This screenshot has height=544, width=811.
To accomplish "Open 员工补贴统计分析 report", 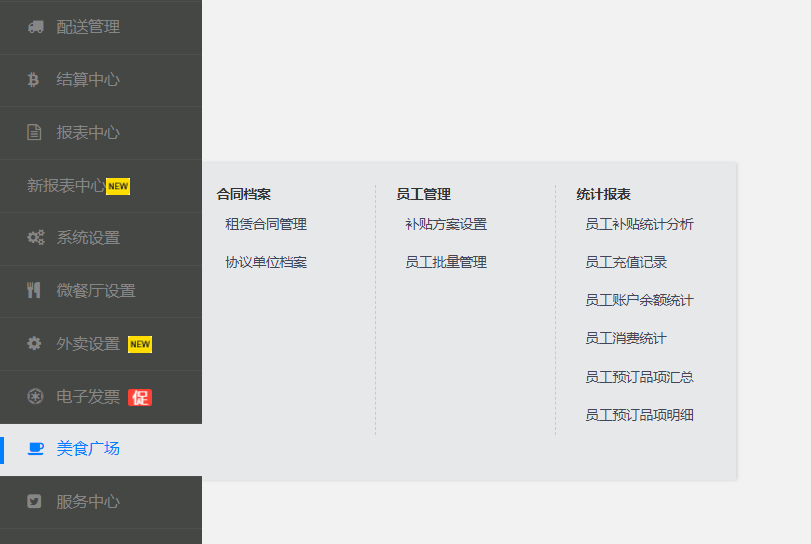I will tap(639, 224).
